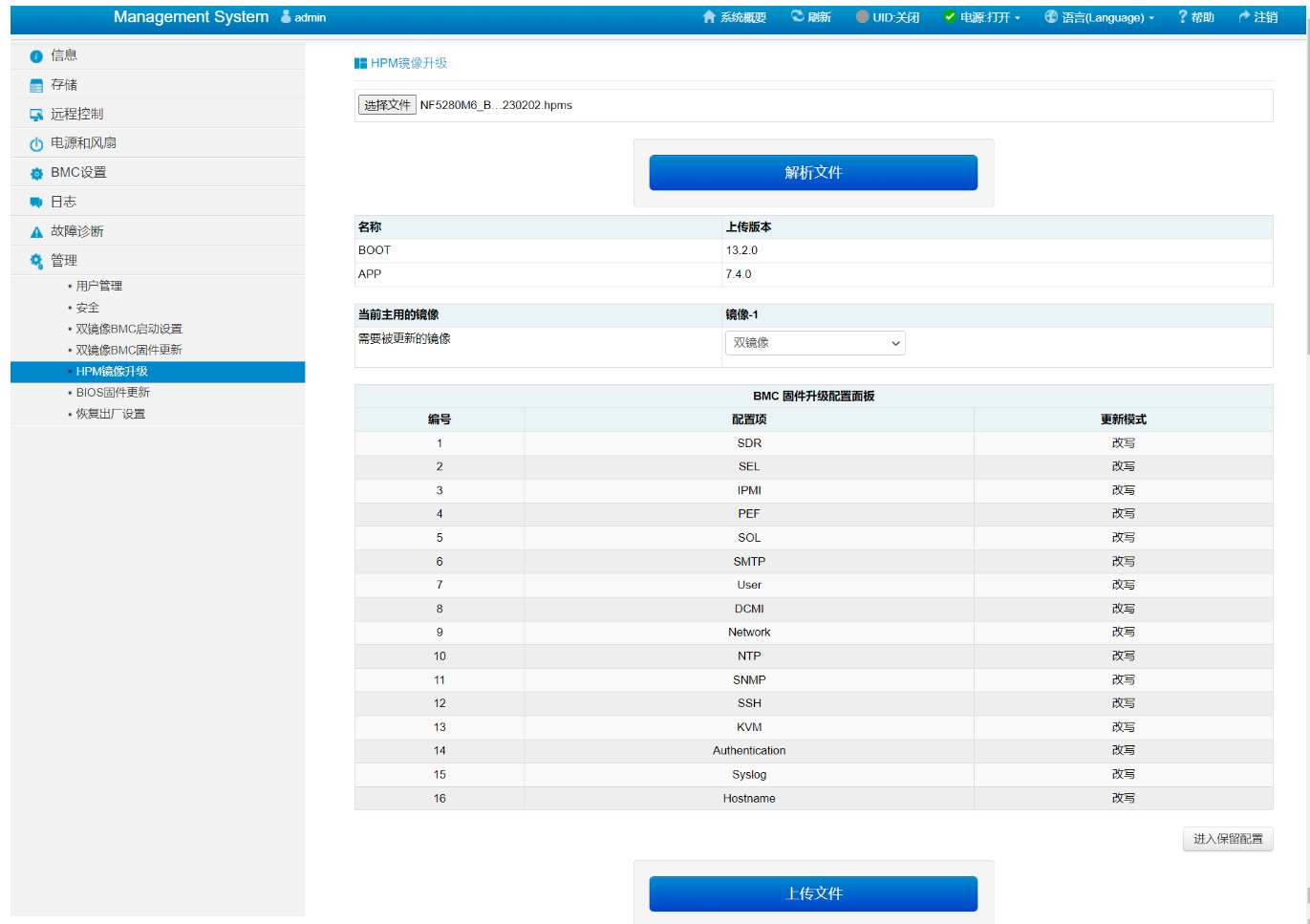Open the 语言(Language) dropdown
This screenshot has height=924, width=1310.
tap(1100, 17)
